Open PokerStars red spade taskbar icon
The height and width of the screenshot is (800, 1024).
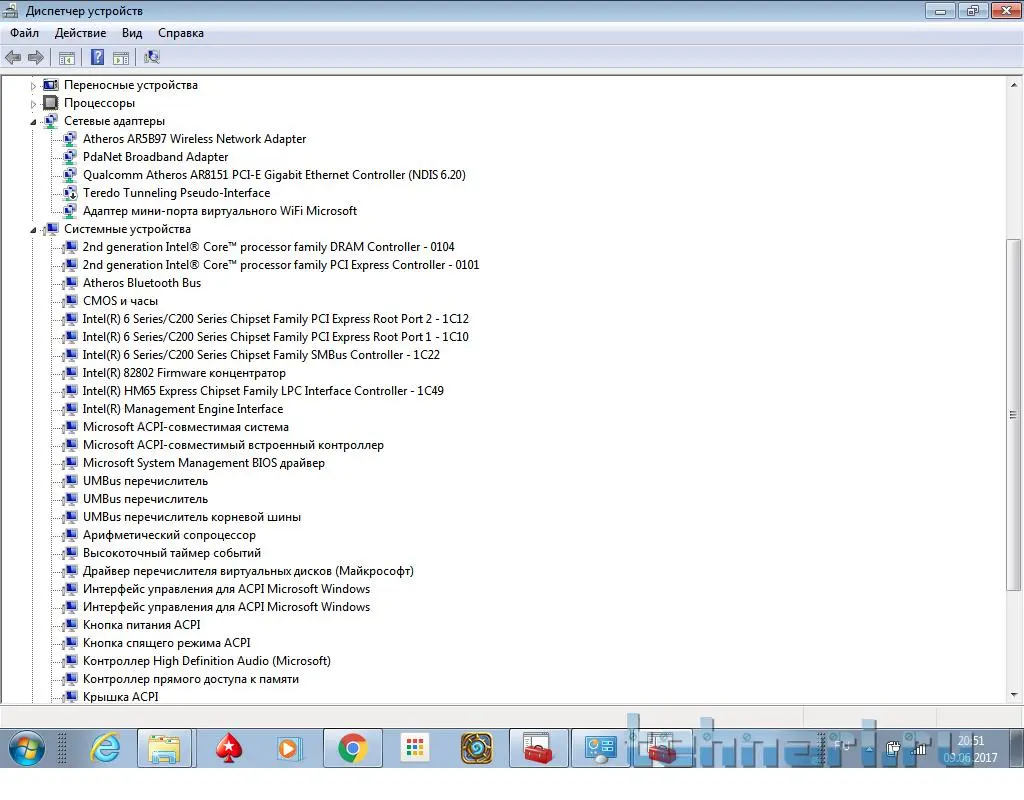[x=229, y=748]
